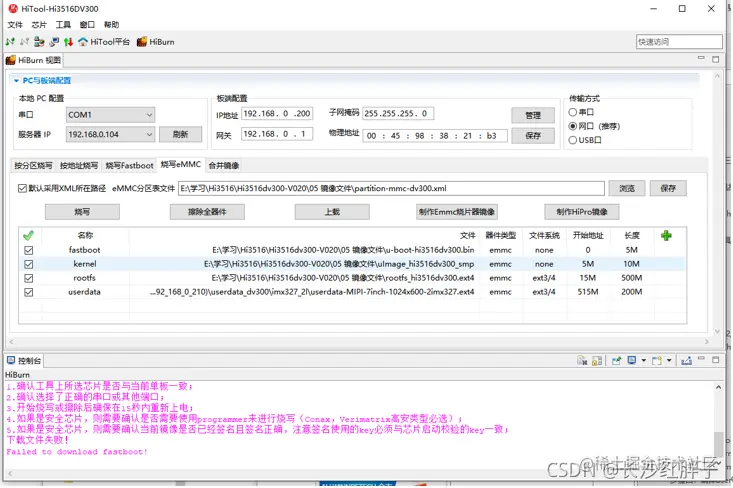Open the HiBurn toolbar button

[x=156, y=42]
